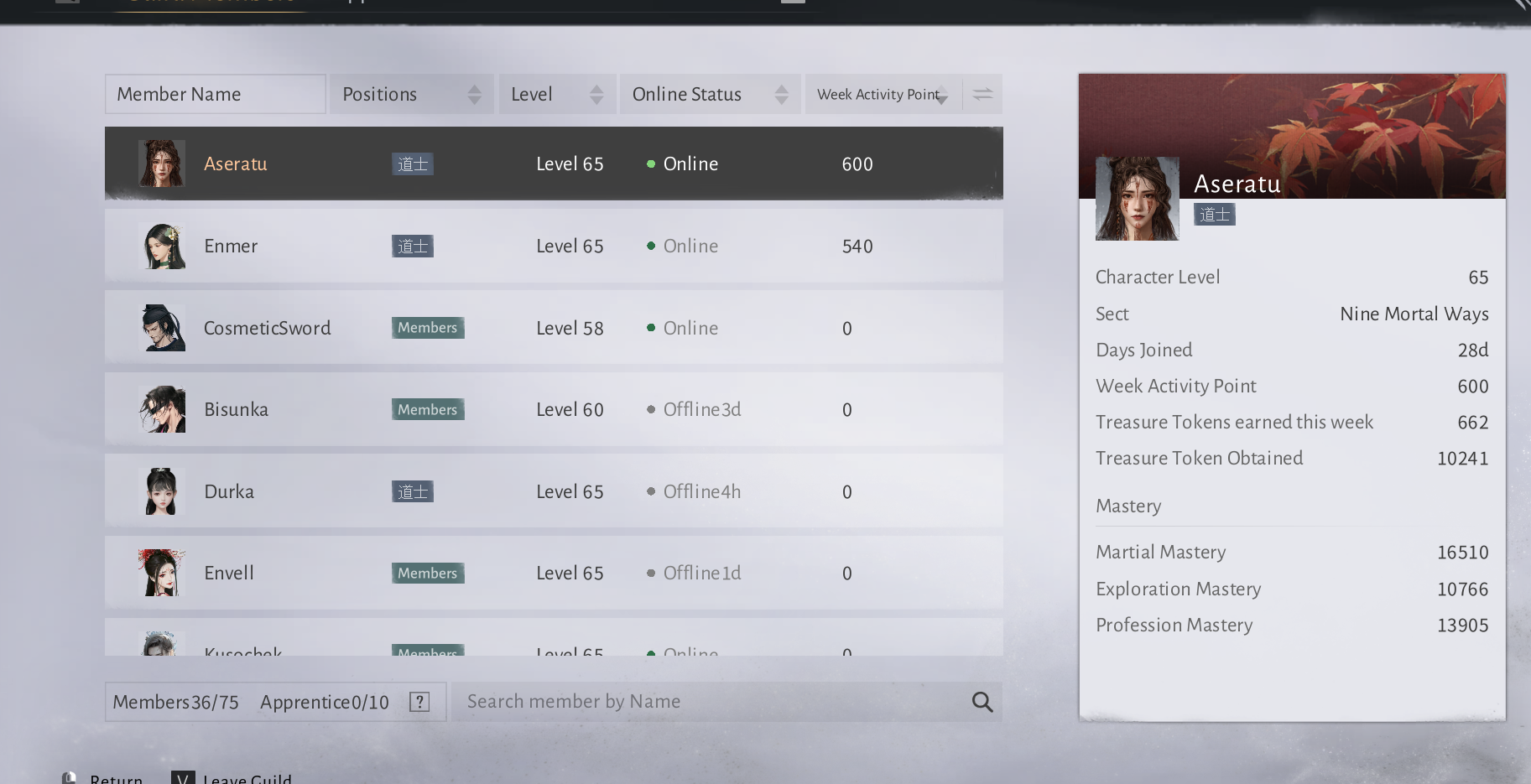Click the Profession Mastery value 13905
The height and width of the screenshot is (784, 1531).
(x=1463, y=625)
